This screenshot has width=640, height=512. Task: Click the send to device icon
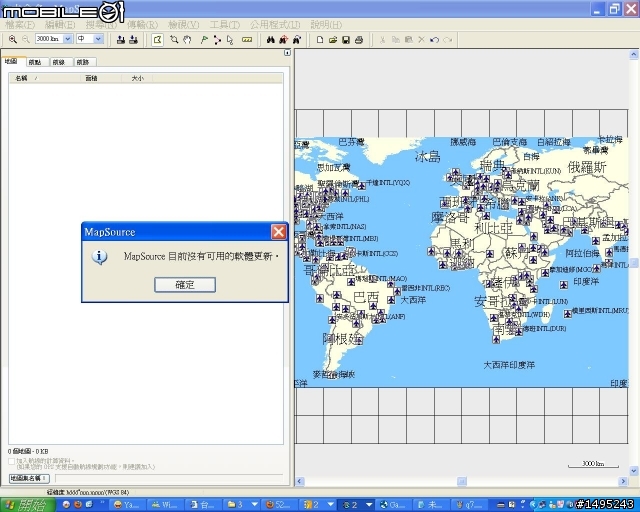tap(121, 40)
